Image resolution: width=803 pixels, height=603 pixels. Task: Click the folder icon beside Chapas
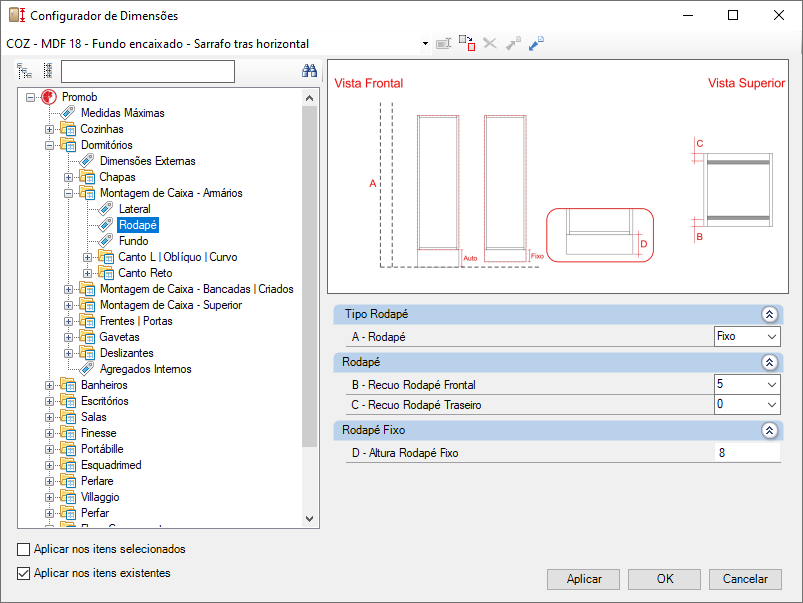tap(87, 177)
